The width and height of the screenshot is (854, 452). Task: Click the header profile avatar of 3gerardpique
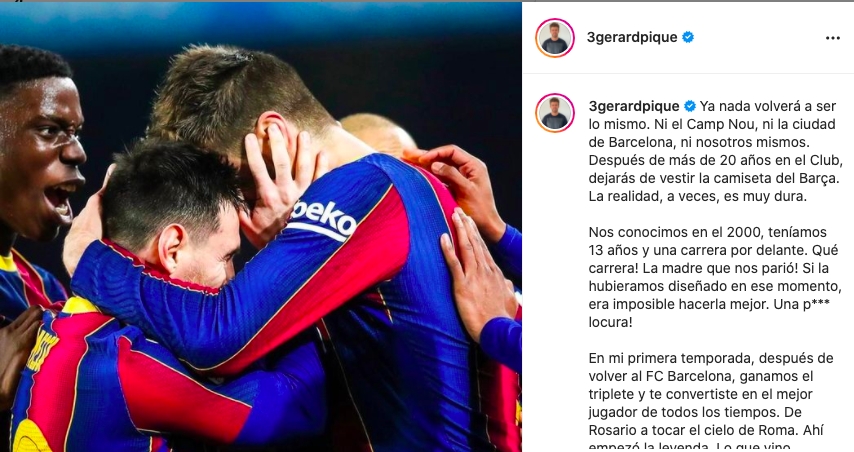click(x=555, y=38)
